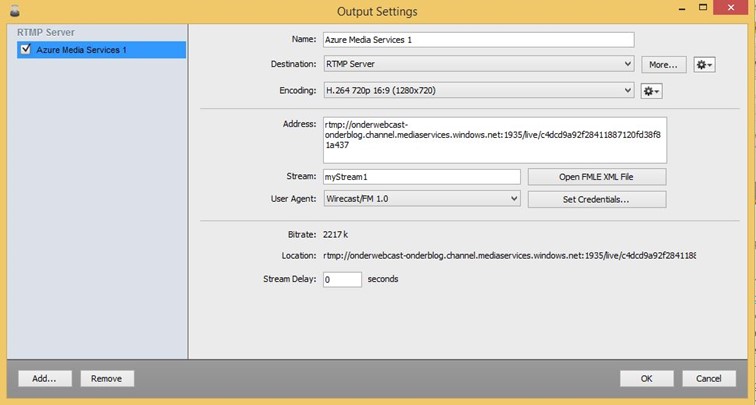756x405 pixels.
Task: Click into the Name input field
Action: pos(478,40)
